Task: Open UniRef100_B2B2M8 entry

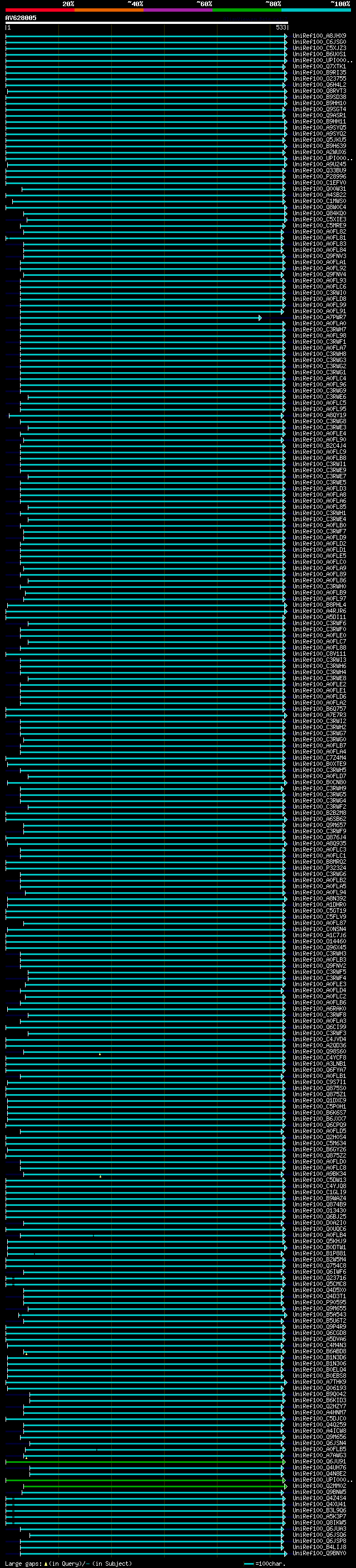Action: click(x=319, y=813)
